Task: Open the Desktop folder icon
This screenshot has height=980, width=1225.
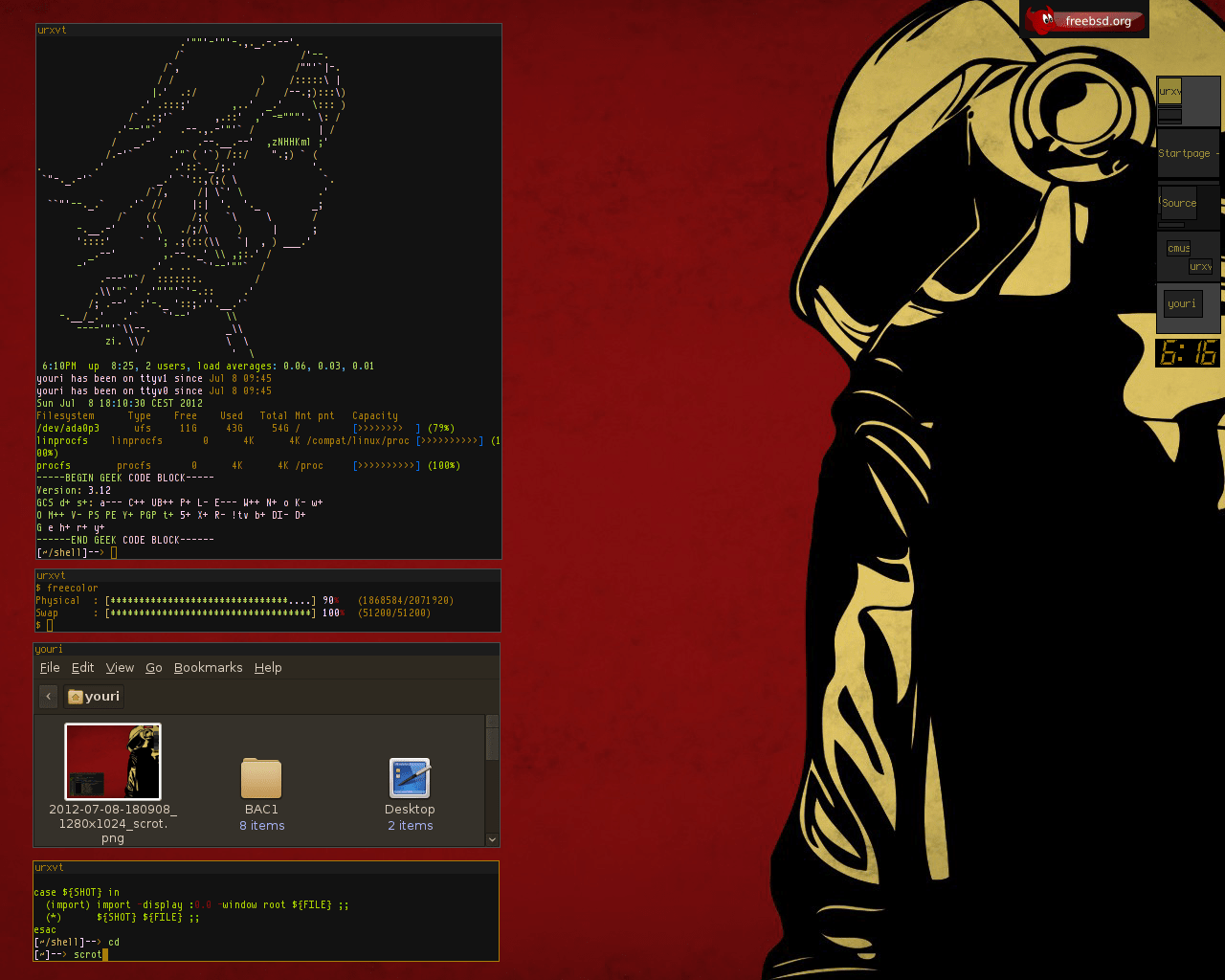Action: (410, 778)
